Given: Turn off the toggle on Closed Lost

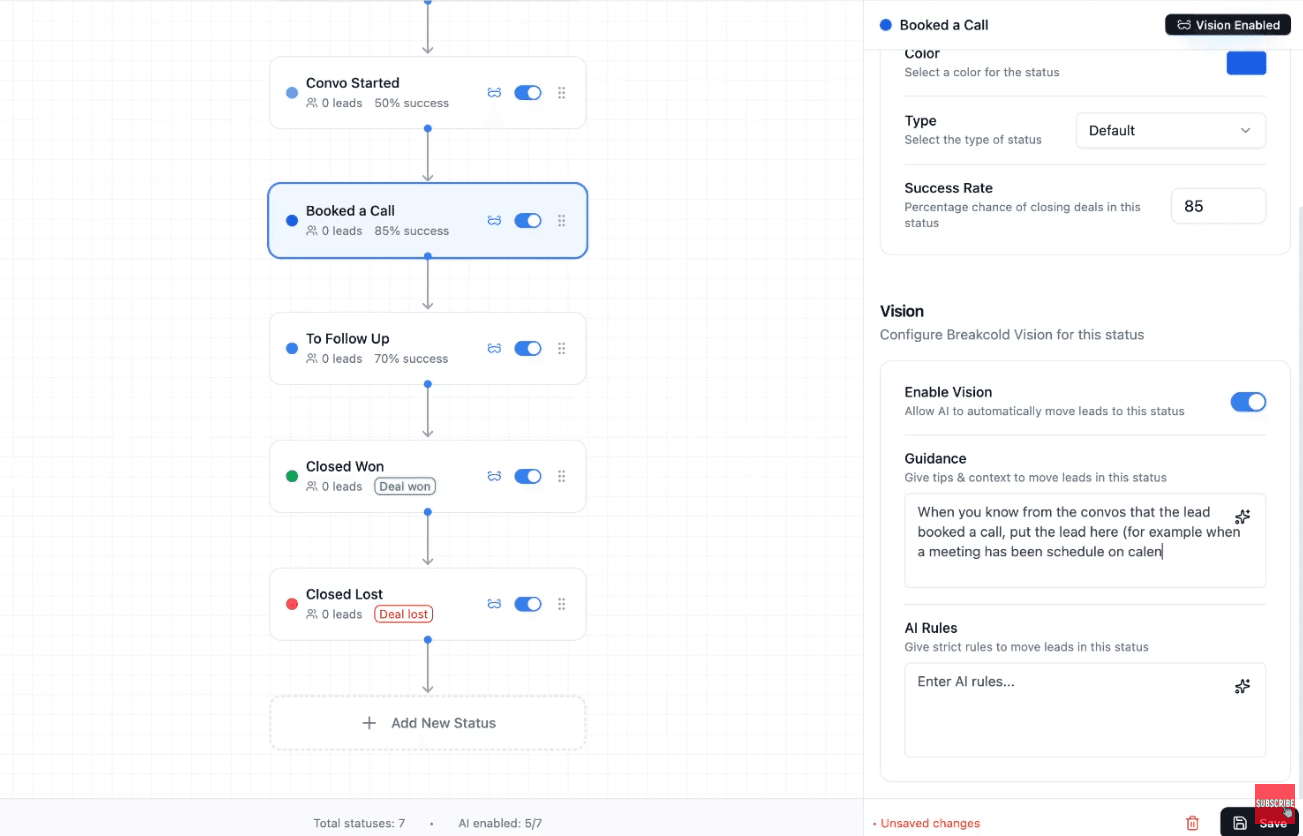Looking at the screenshot, I should [527, 604].
